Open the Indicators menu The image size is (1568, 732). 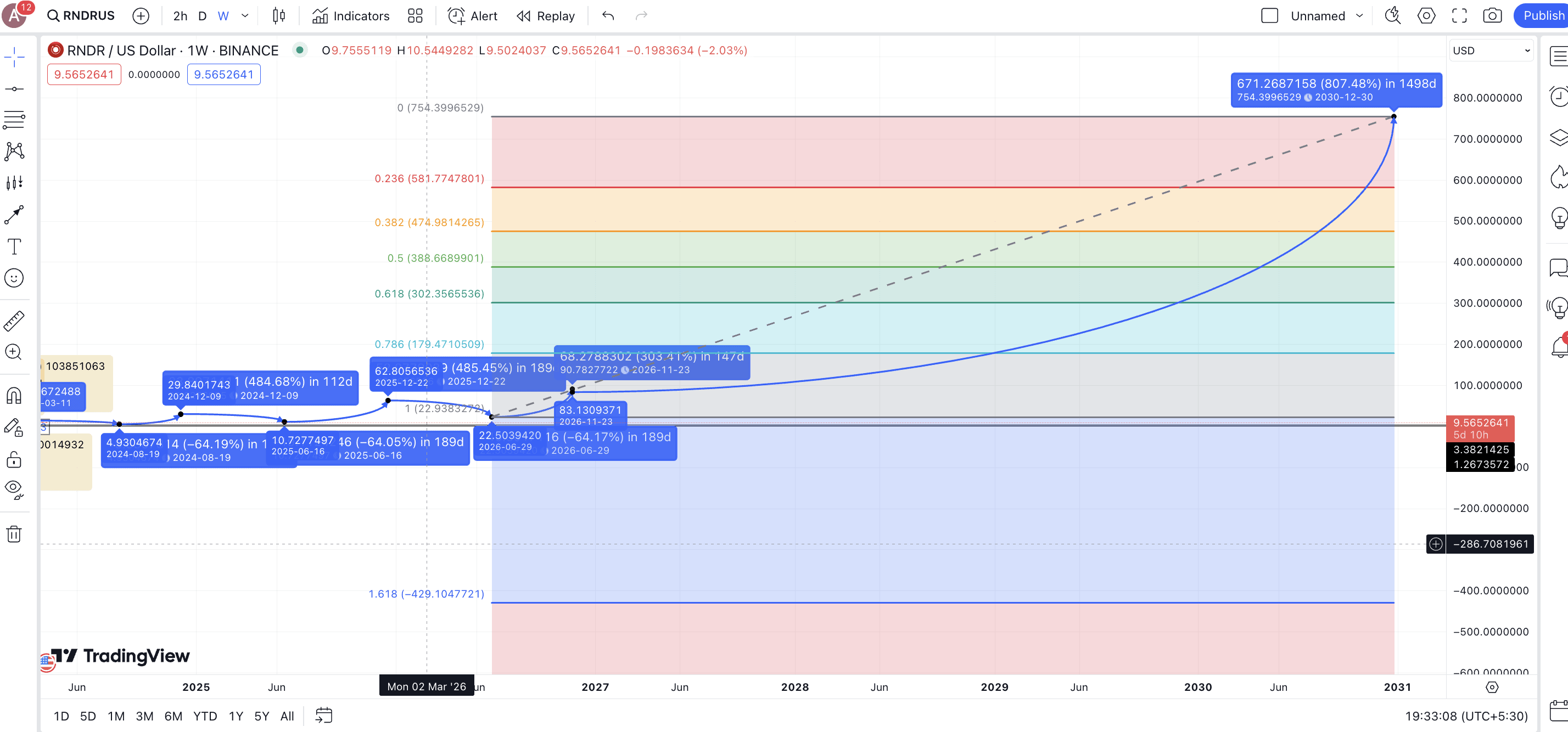[351, 16]
